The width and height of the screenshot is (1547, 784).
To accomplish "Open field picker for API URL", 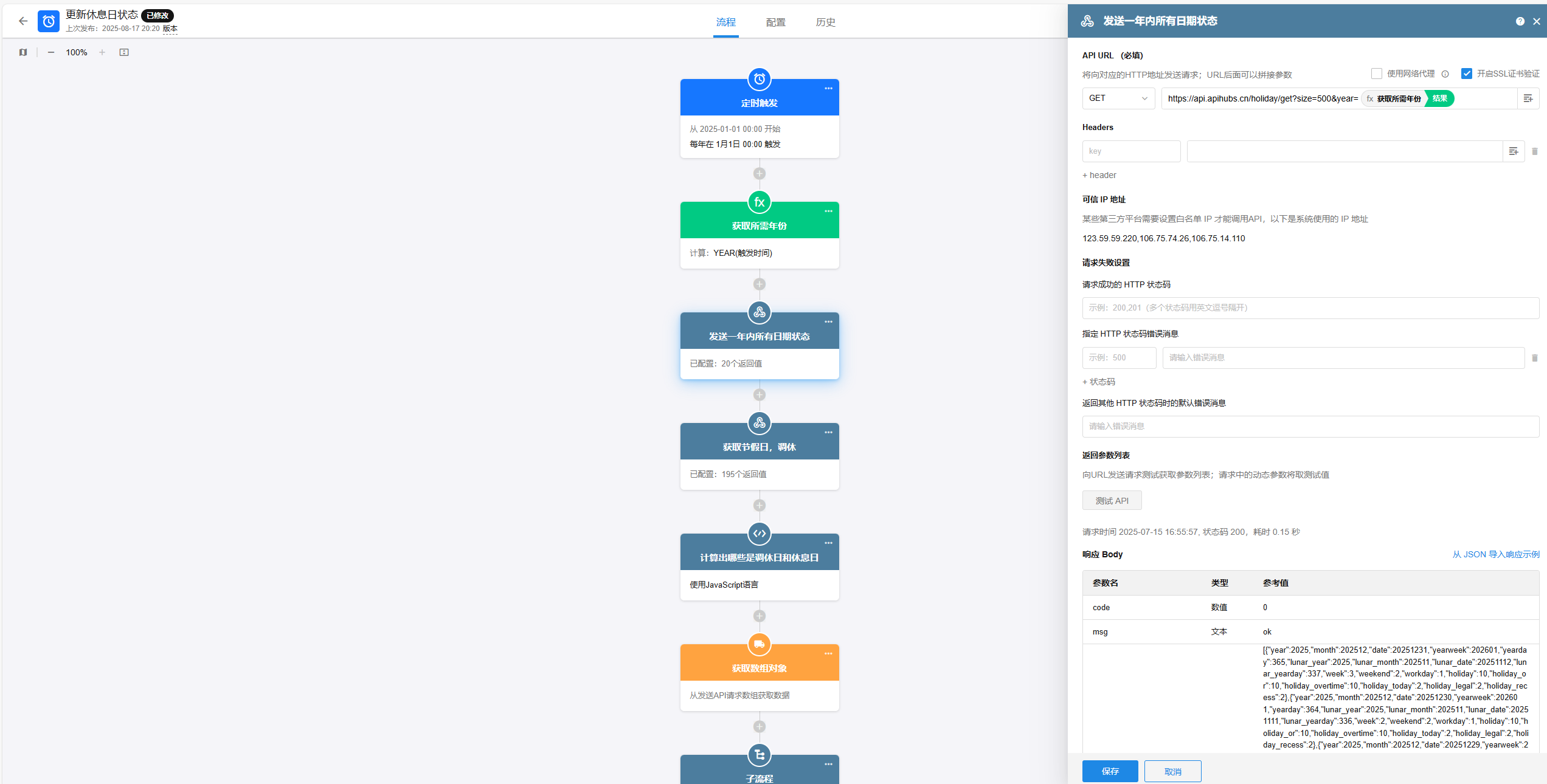I will point(1528,98).
